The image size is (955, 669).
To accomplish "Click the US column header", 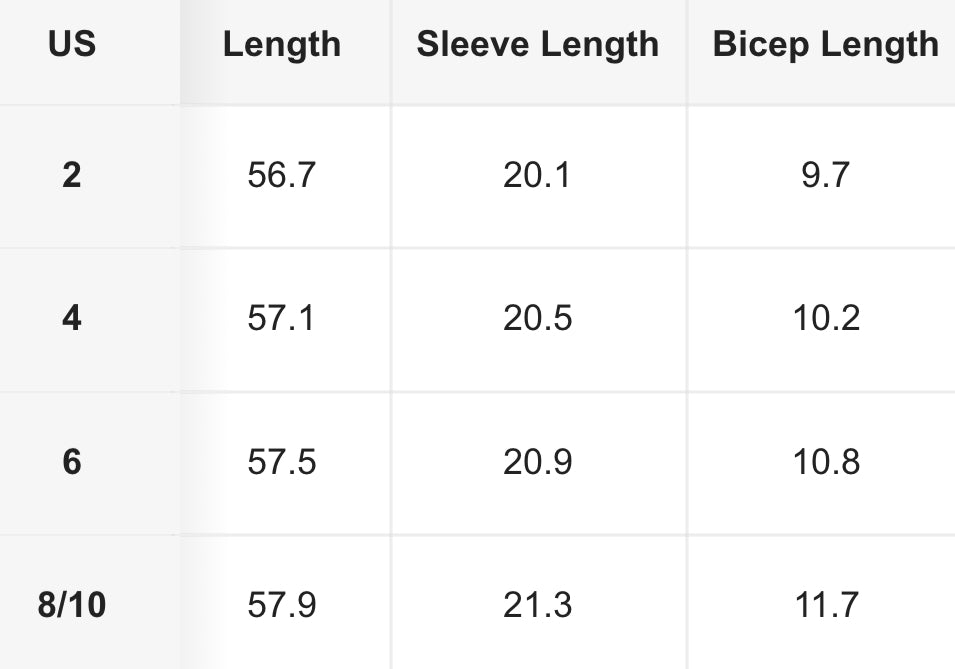I will coord(72,45).
